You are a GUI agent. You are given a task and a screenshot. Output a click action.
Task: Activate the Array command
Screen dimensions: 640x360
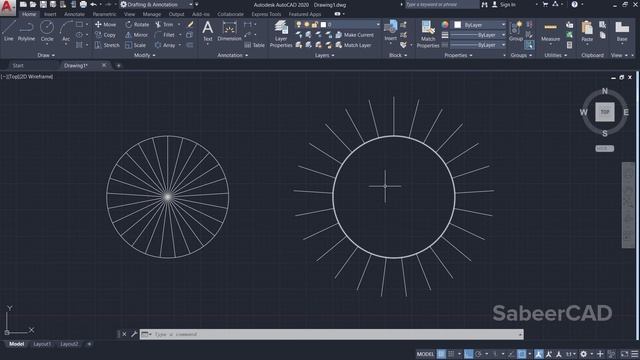tap(165, 45)
